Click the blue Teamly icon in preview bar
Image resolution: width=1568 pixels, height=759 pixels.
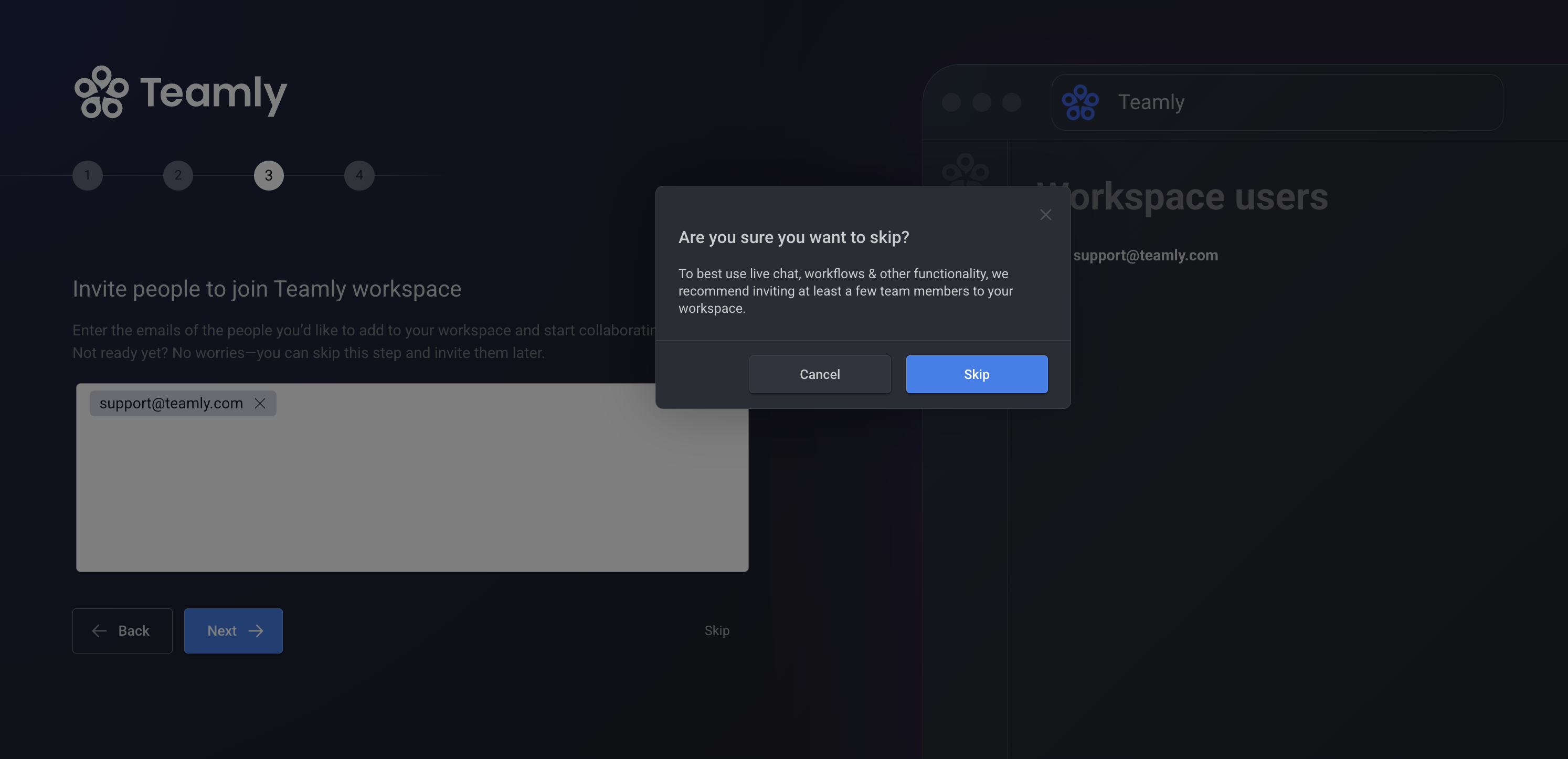click(x=1080, y=102)
